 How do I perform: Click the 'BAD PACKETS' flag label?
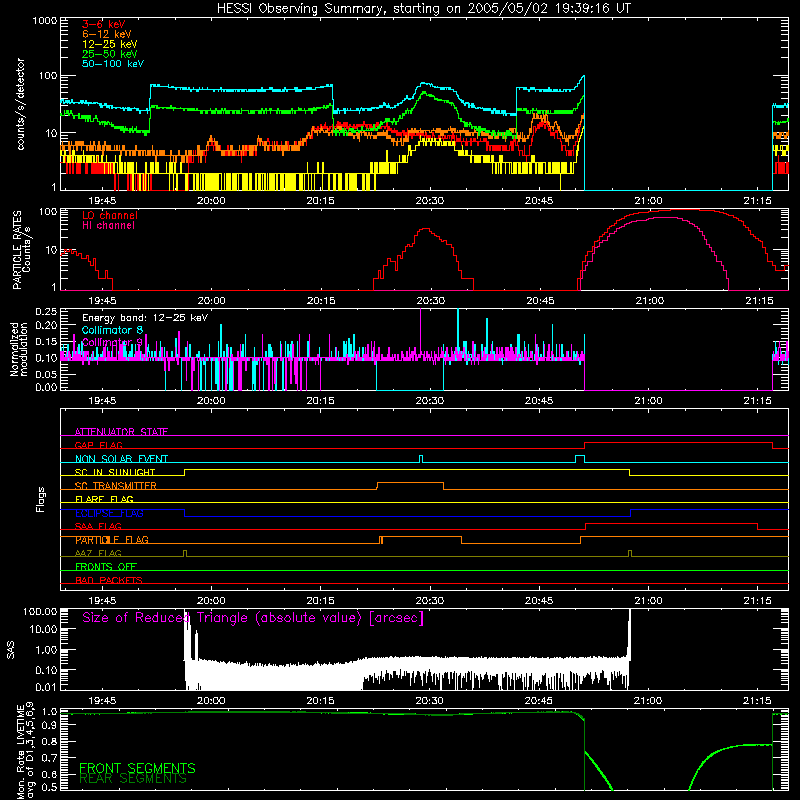pos(109,580)
